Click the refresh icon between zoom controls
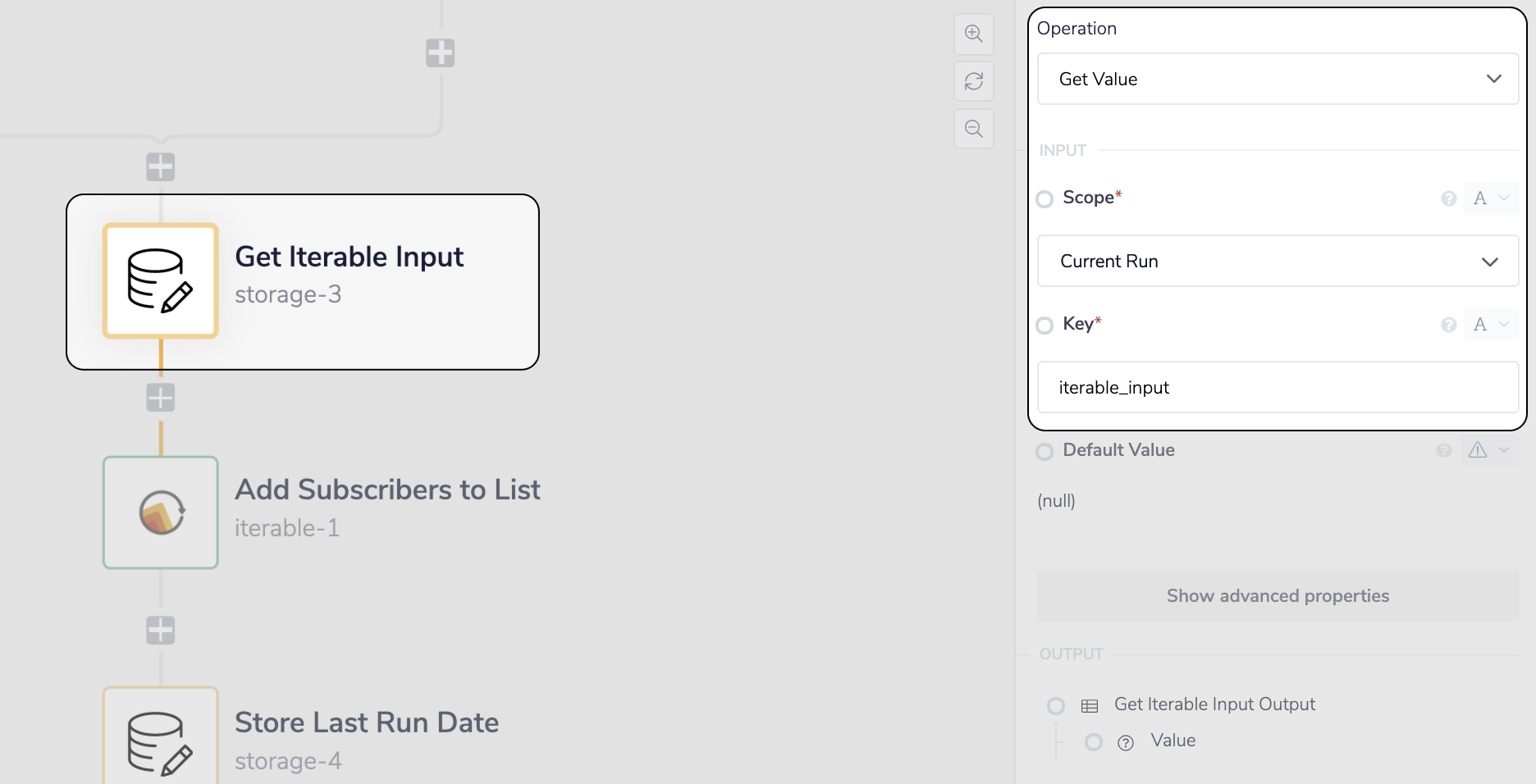 click(974, 81)
